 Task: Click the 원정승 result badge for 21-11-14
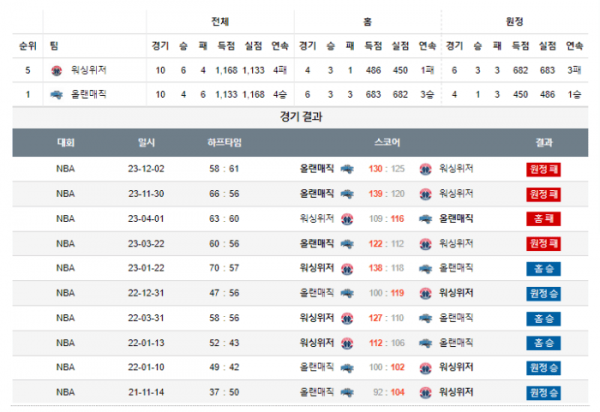tap(543, 392)
